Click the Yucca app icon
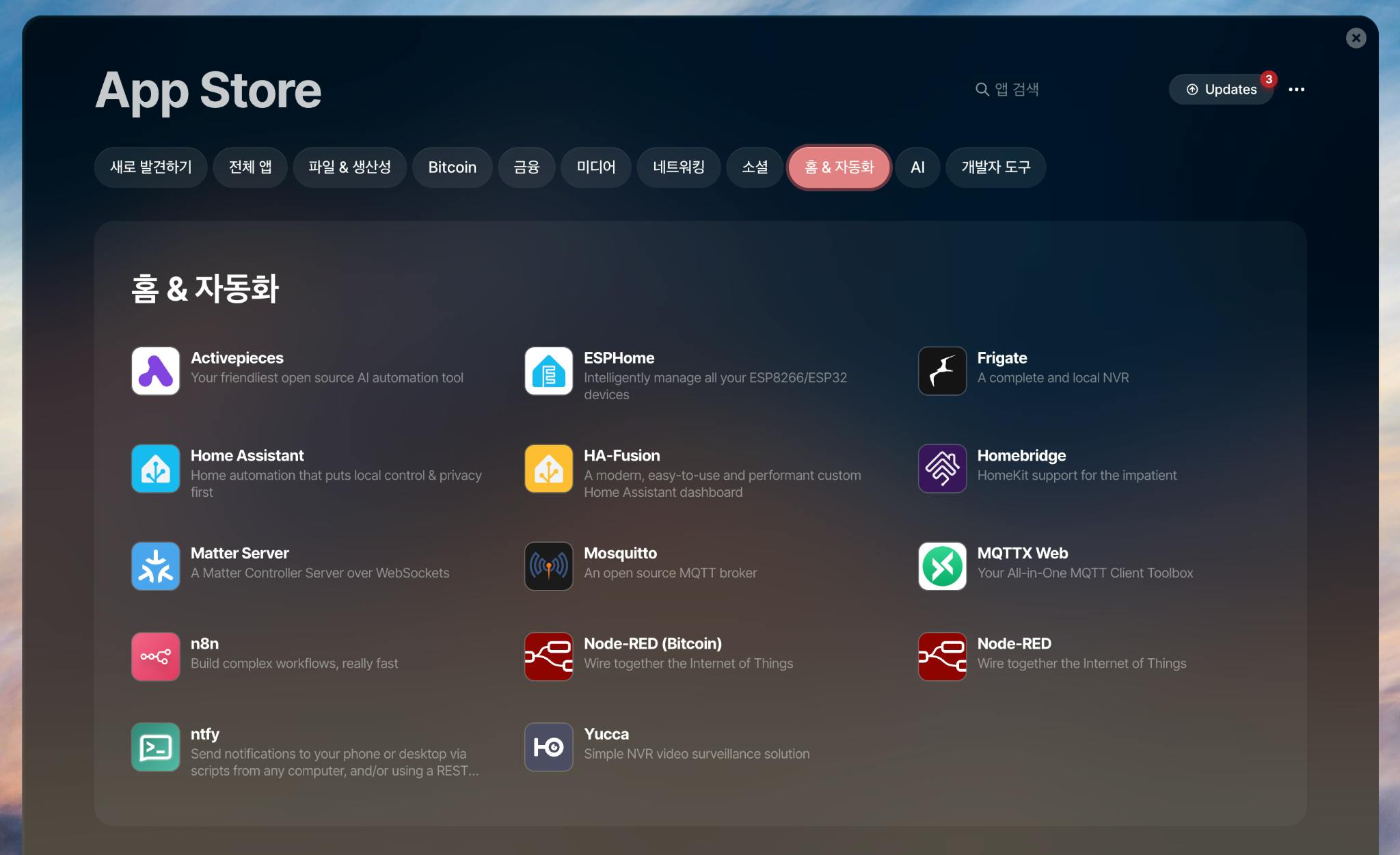1400x855 pixels. 548,746
